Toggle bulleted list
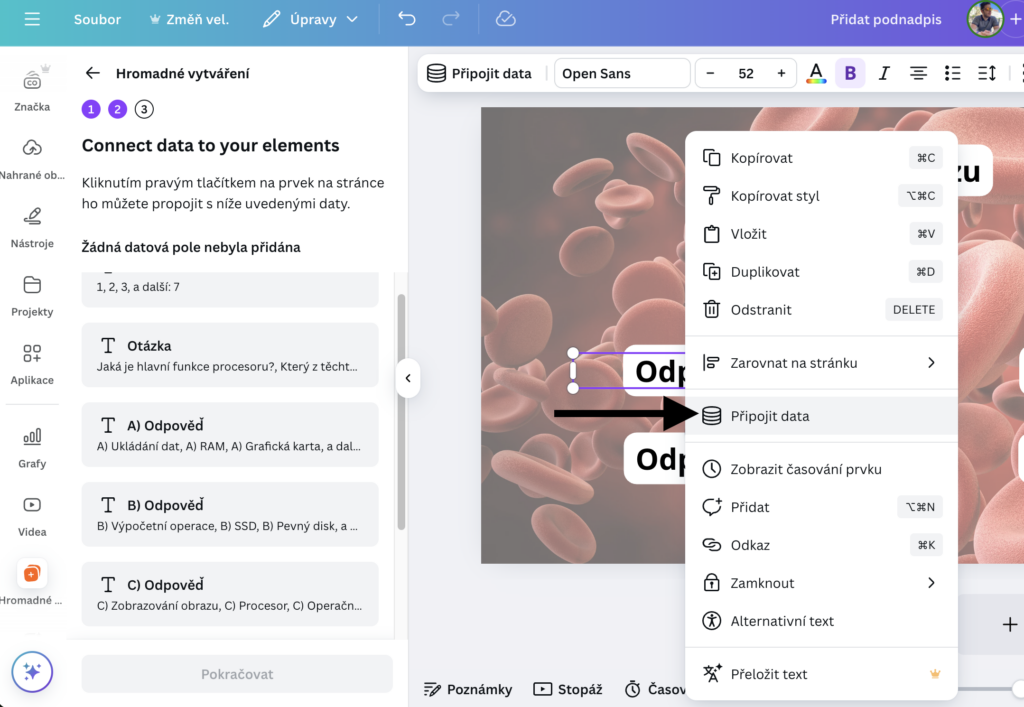This screenshot has width=1024, height=707. [x=953, y=73]
